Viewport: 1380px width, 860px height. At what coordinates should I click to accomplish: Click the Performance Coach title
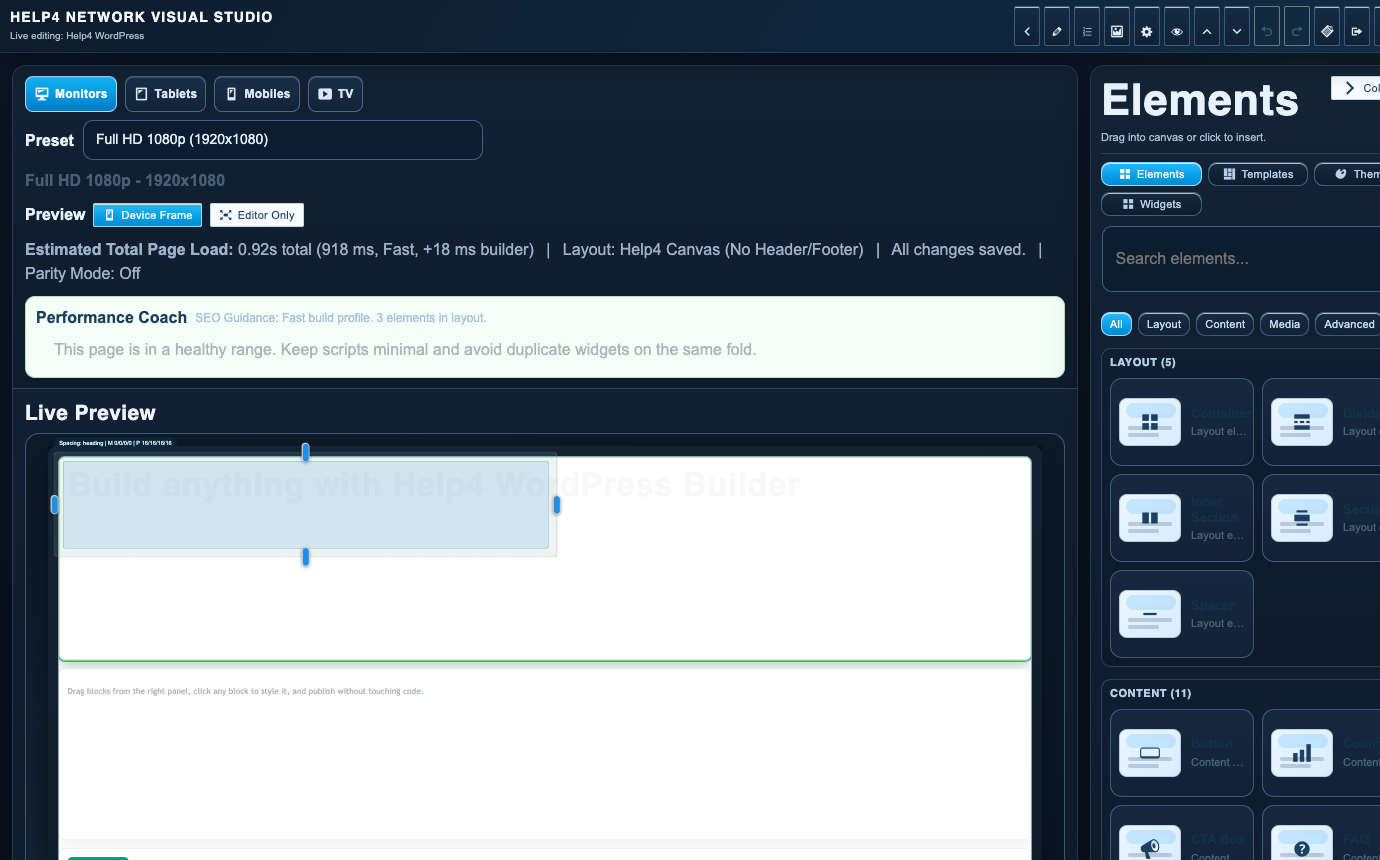111,317
